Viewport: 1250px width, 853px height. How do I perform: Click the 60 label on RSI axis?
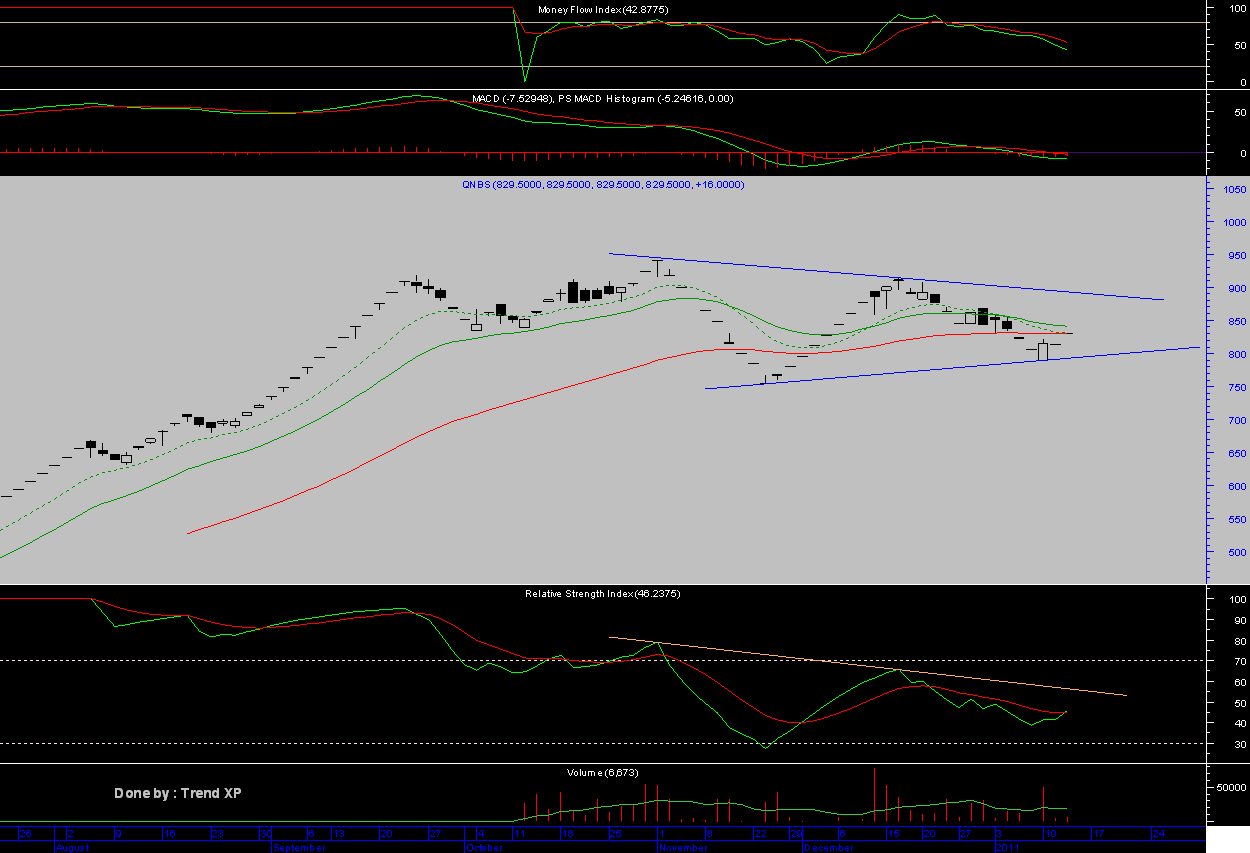coord(1238,682)
